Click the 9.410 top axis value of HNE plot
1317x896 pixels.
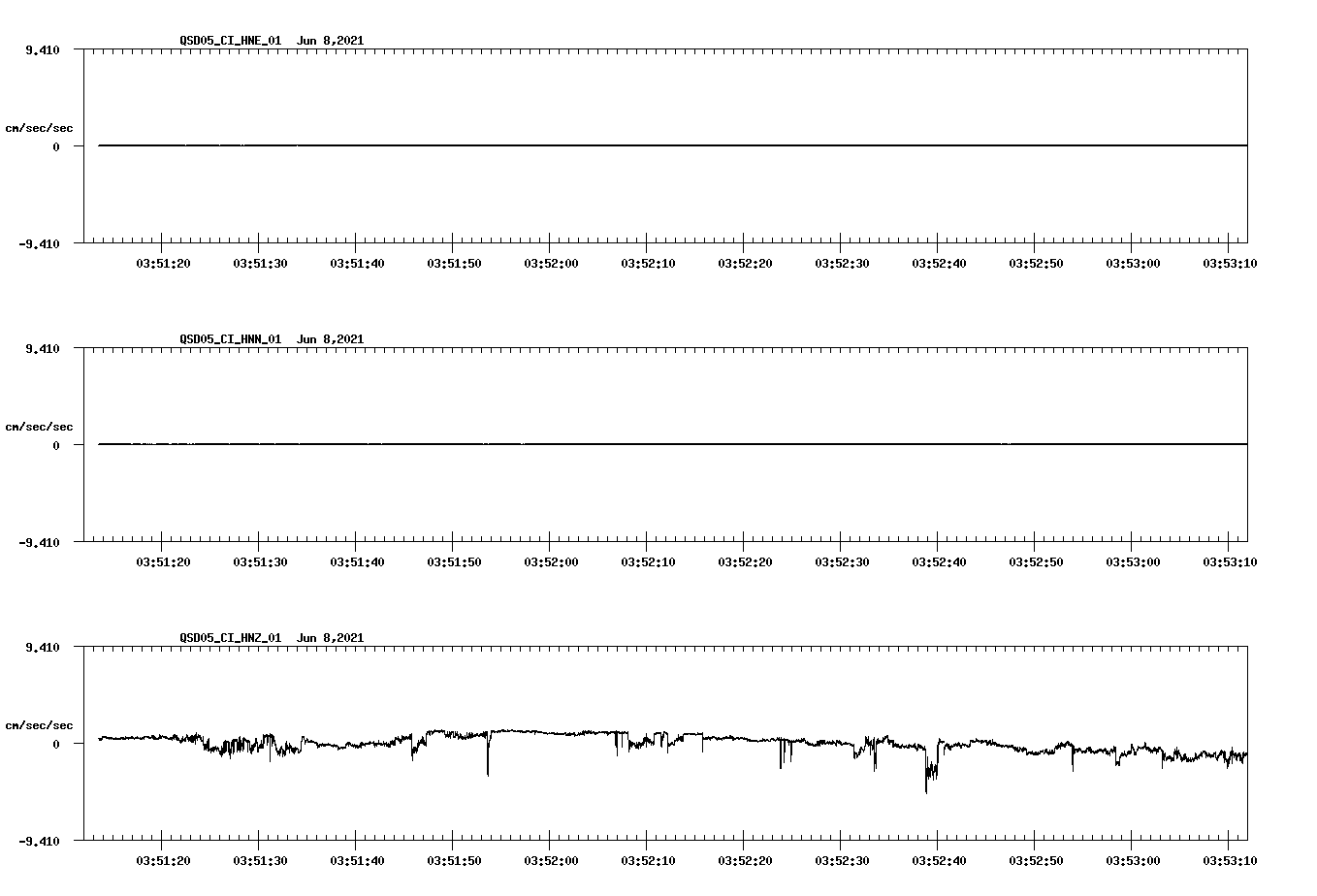(x=42, y=49)
